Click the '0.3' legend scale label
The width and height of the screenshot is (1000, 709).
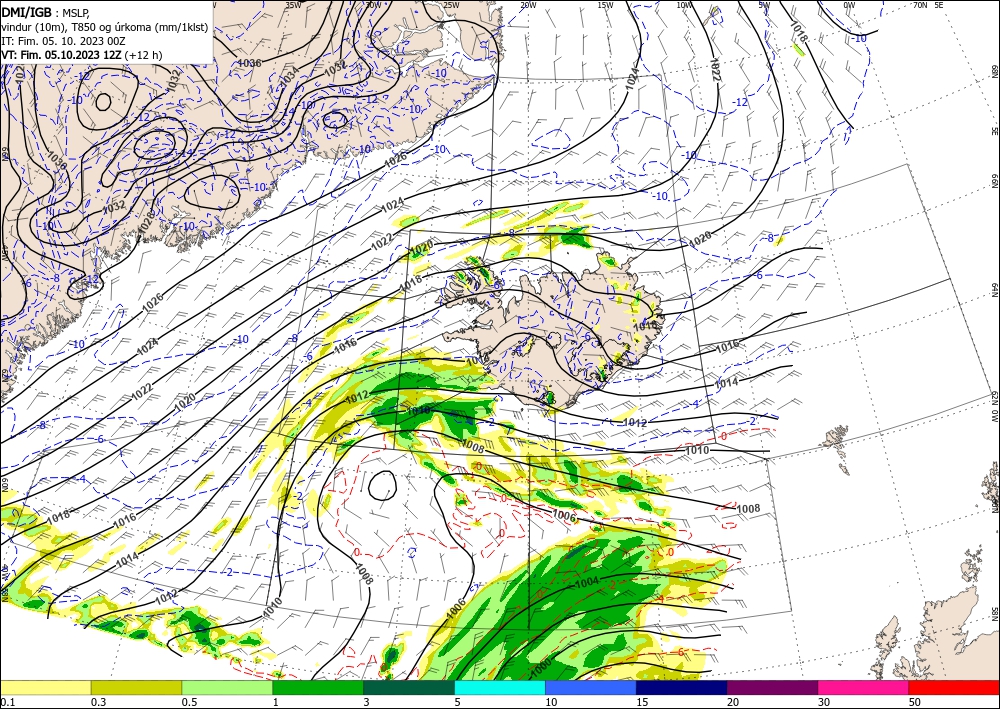[98, 703]
